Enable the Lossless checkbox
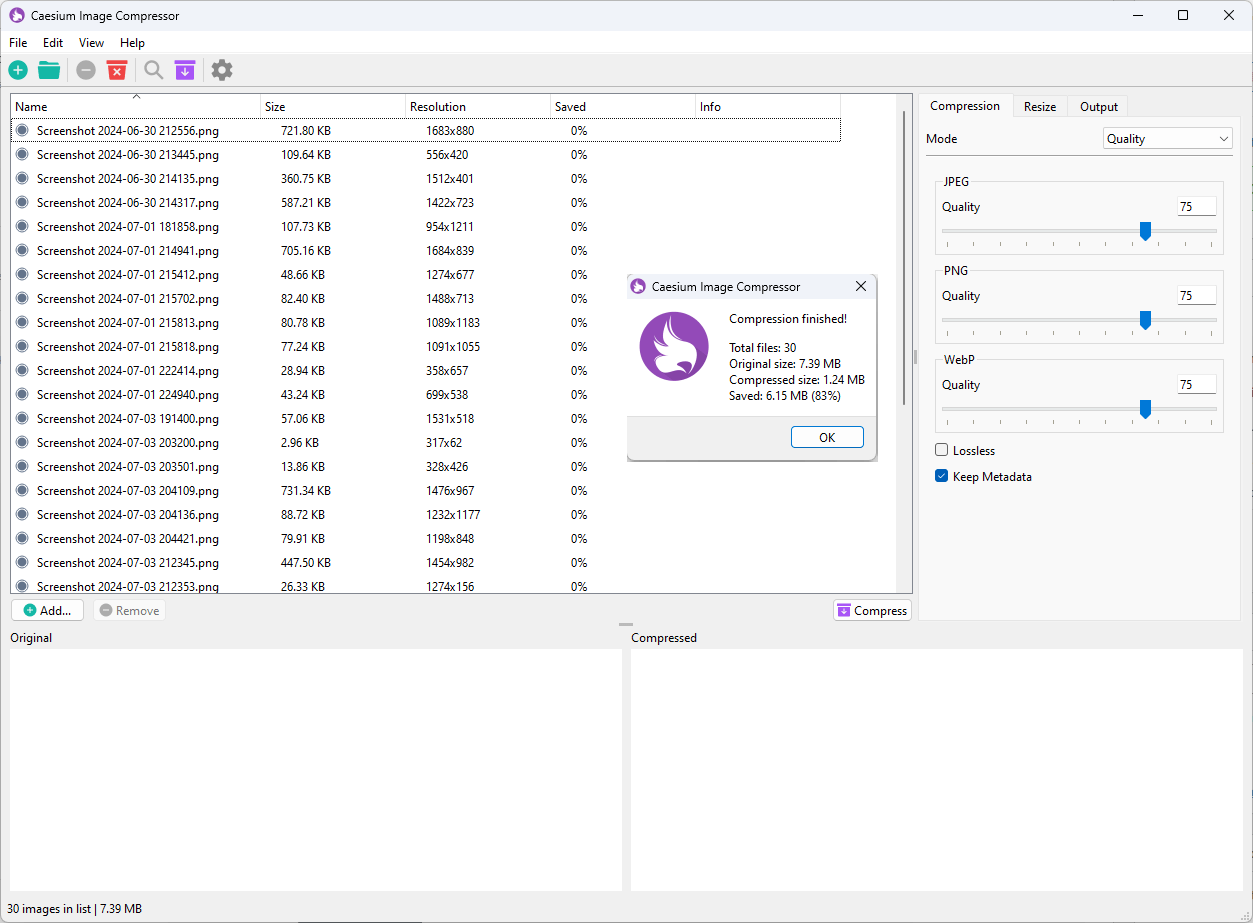Viewport: 1253px width, 923px height. point(941,450)
